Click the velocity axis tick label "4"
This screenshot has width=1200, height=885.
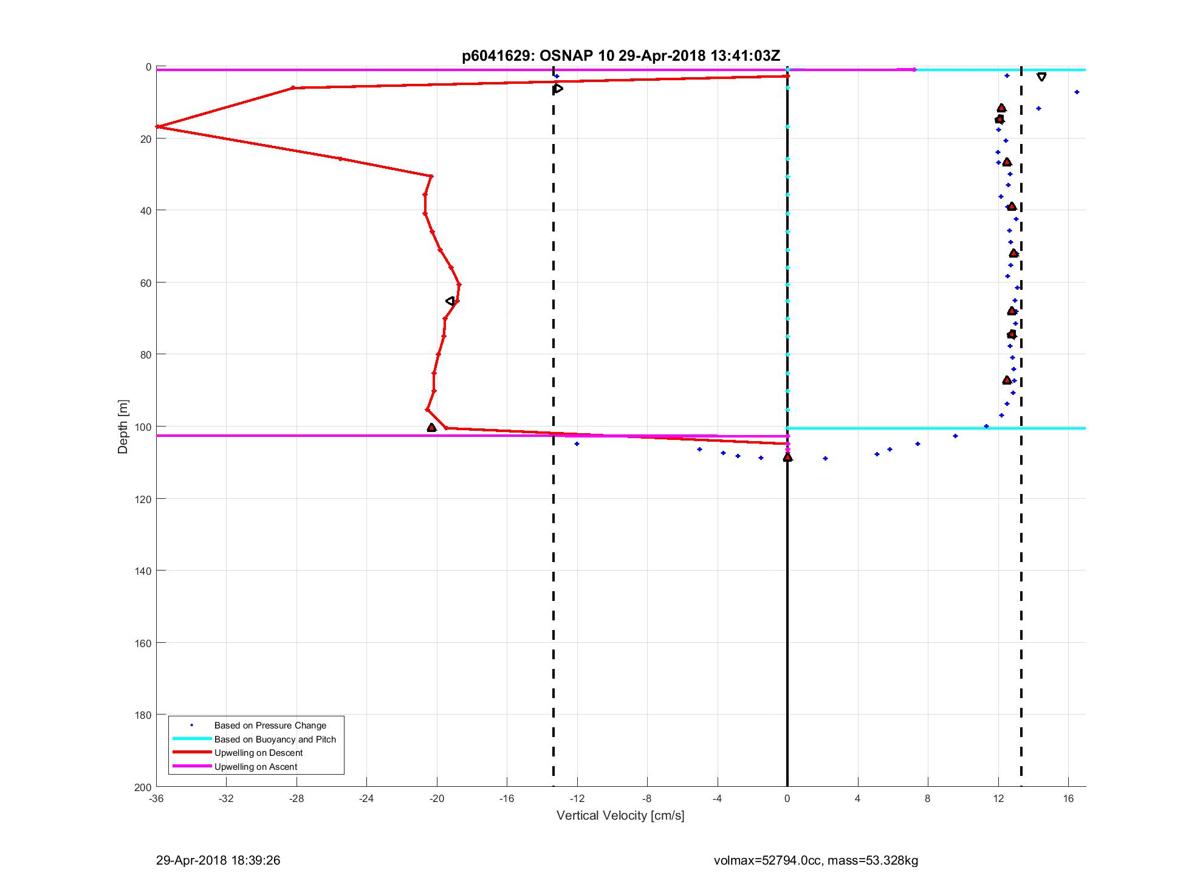(858, 800)
